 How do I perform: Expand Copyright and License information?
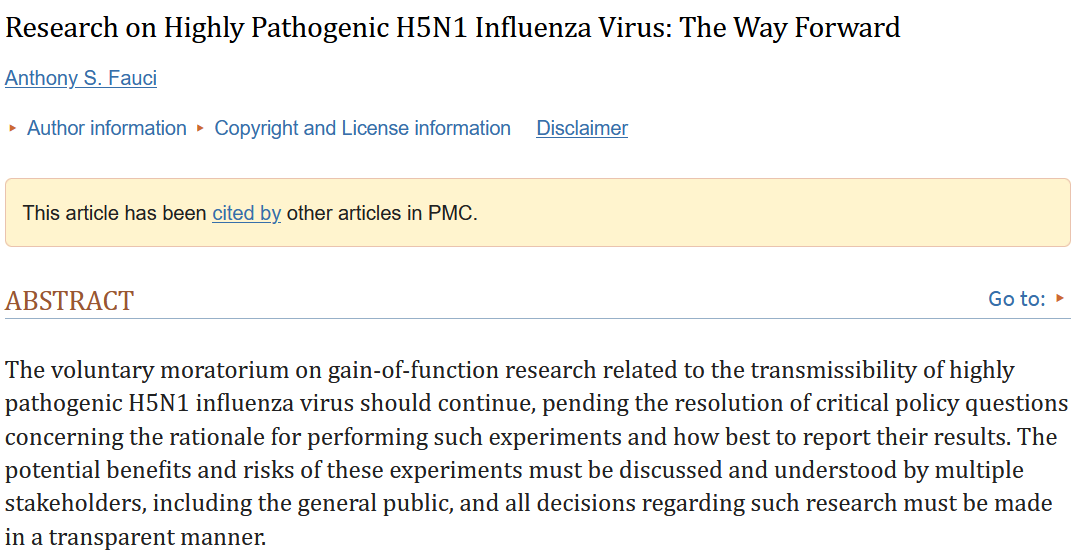[362, 128]
